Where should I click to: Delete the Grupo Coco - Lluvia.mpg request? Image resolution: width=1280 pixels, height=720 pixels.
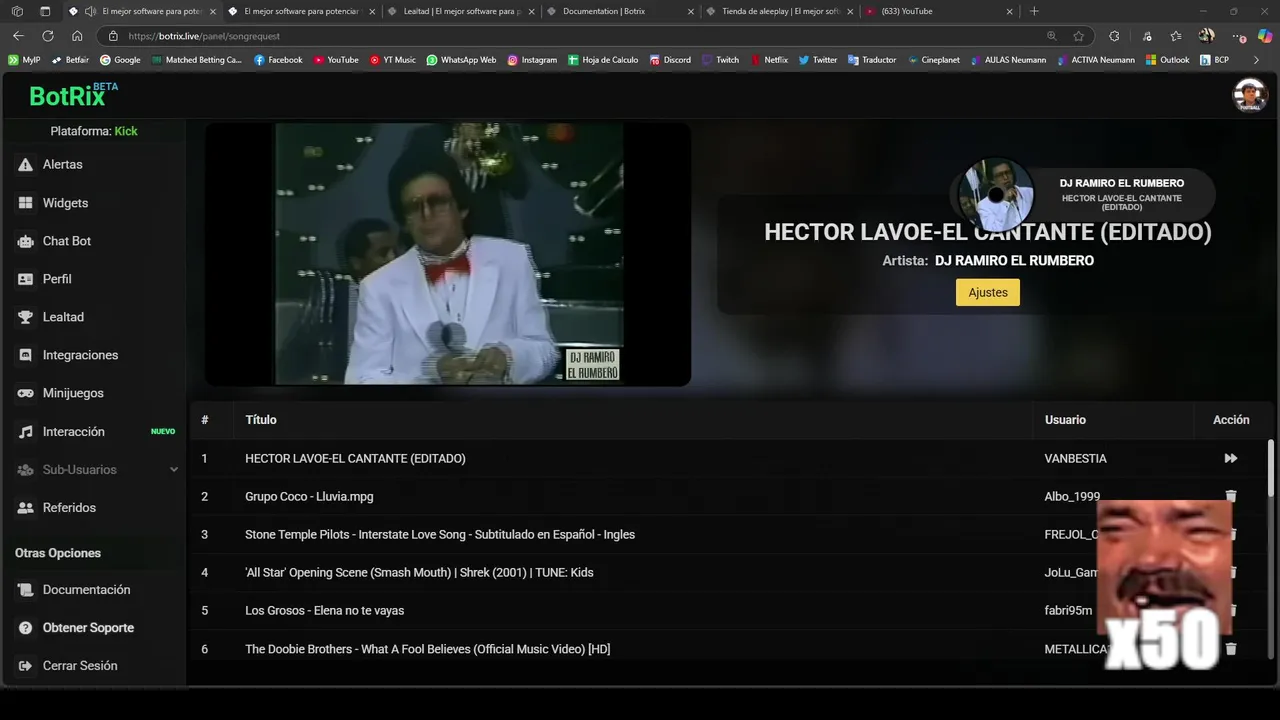pos(1231,496)
